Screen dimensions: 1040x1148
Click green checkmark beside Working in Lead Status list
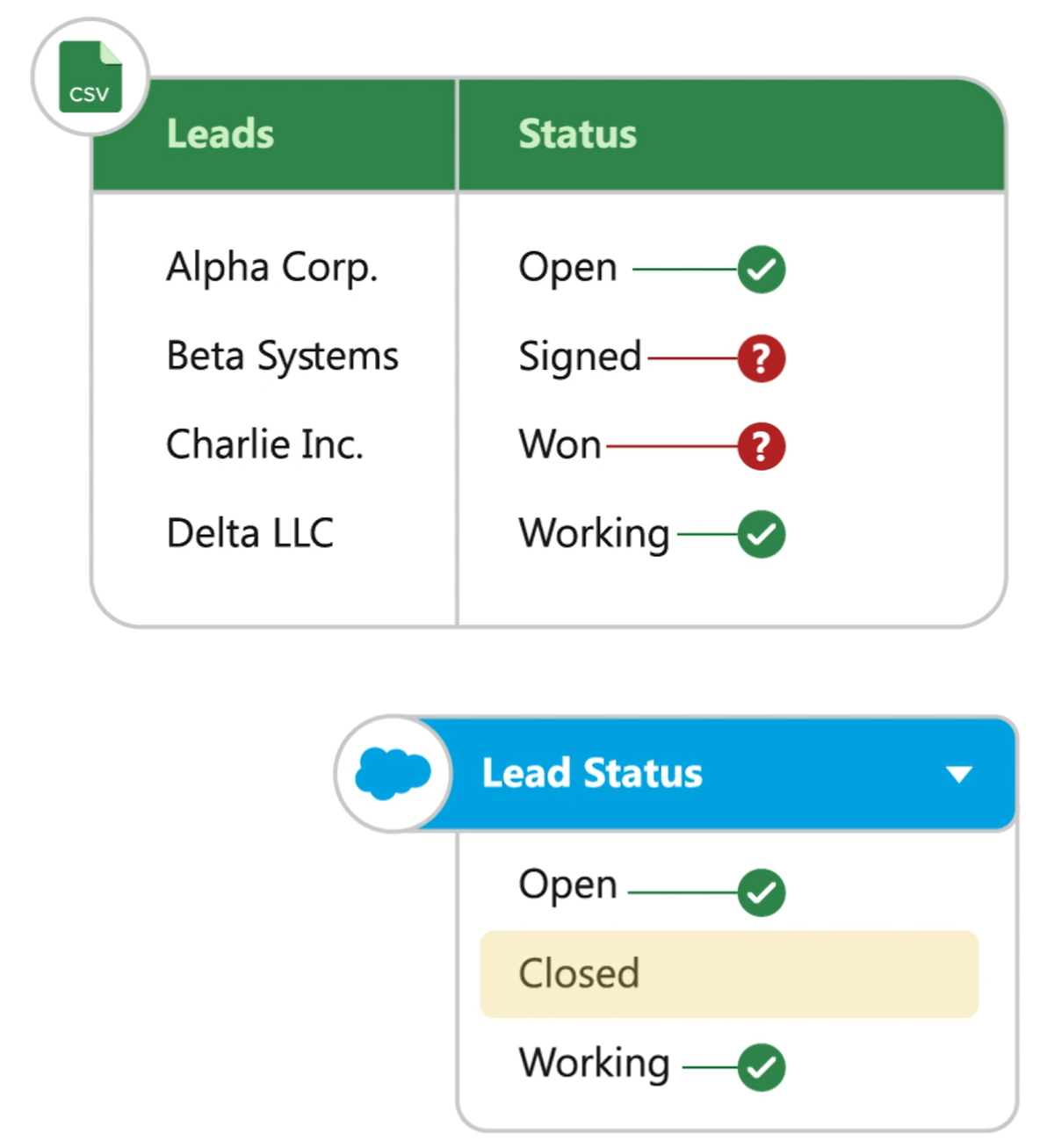761,1067
